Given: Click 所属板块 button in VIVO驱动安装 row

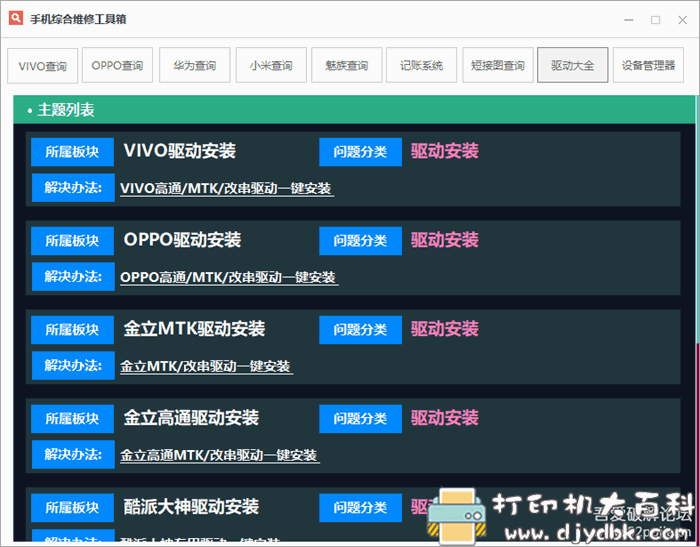Looking at the screenshot, I should [x=72, y=152].
